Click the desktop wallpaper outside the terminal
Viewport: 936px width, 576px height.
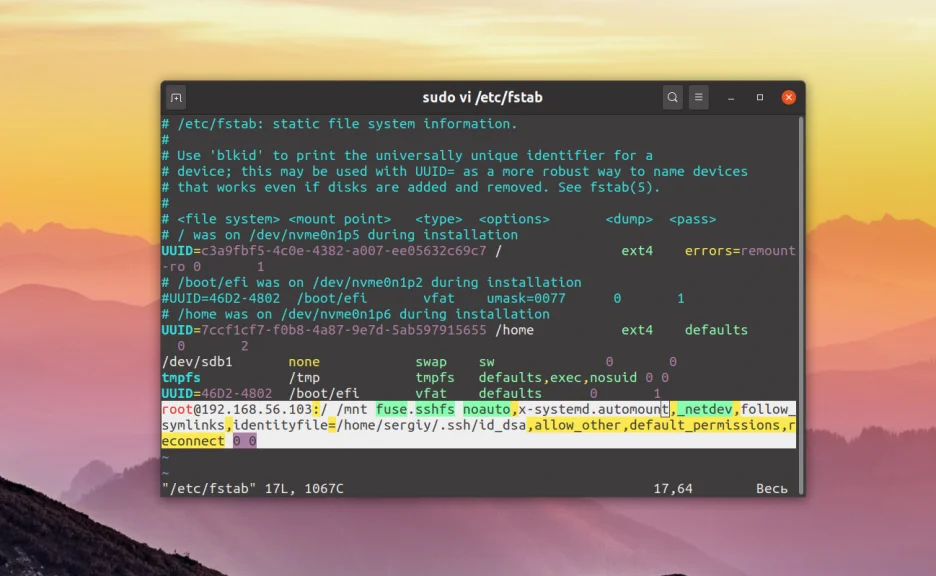(80, 300)
